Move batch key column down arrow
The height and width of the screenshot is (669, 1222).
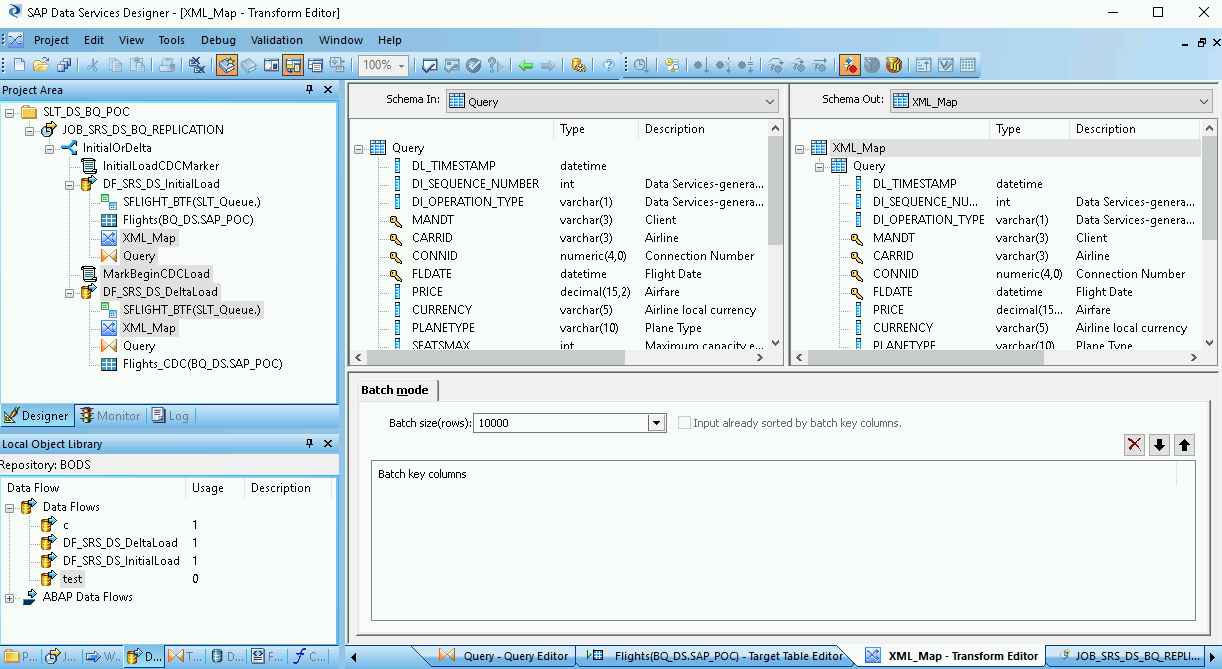[x=1159, y=445]
